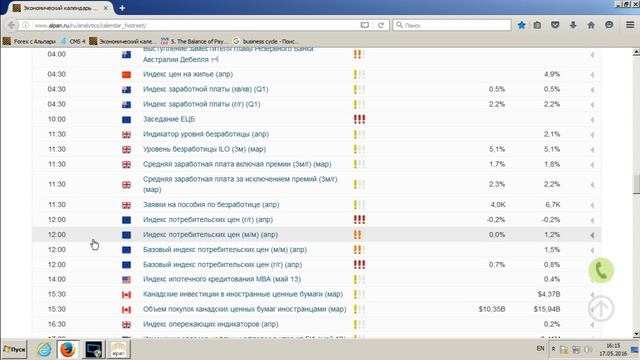Open the Forex с Альпари bookmark
This screenshot has height=360, width=640.
29,41
